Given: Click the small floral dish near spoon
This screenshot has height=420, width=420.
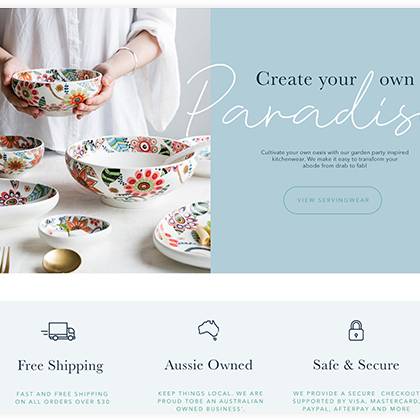Looking at the screenshot, I should click(x=74, y=229).
